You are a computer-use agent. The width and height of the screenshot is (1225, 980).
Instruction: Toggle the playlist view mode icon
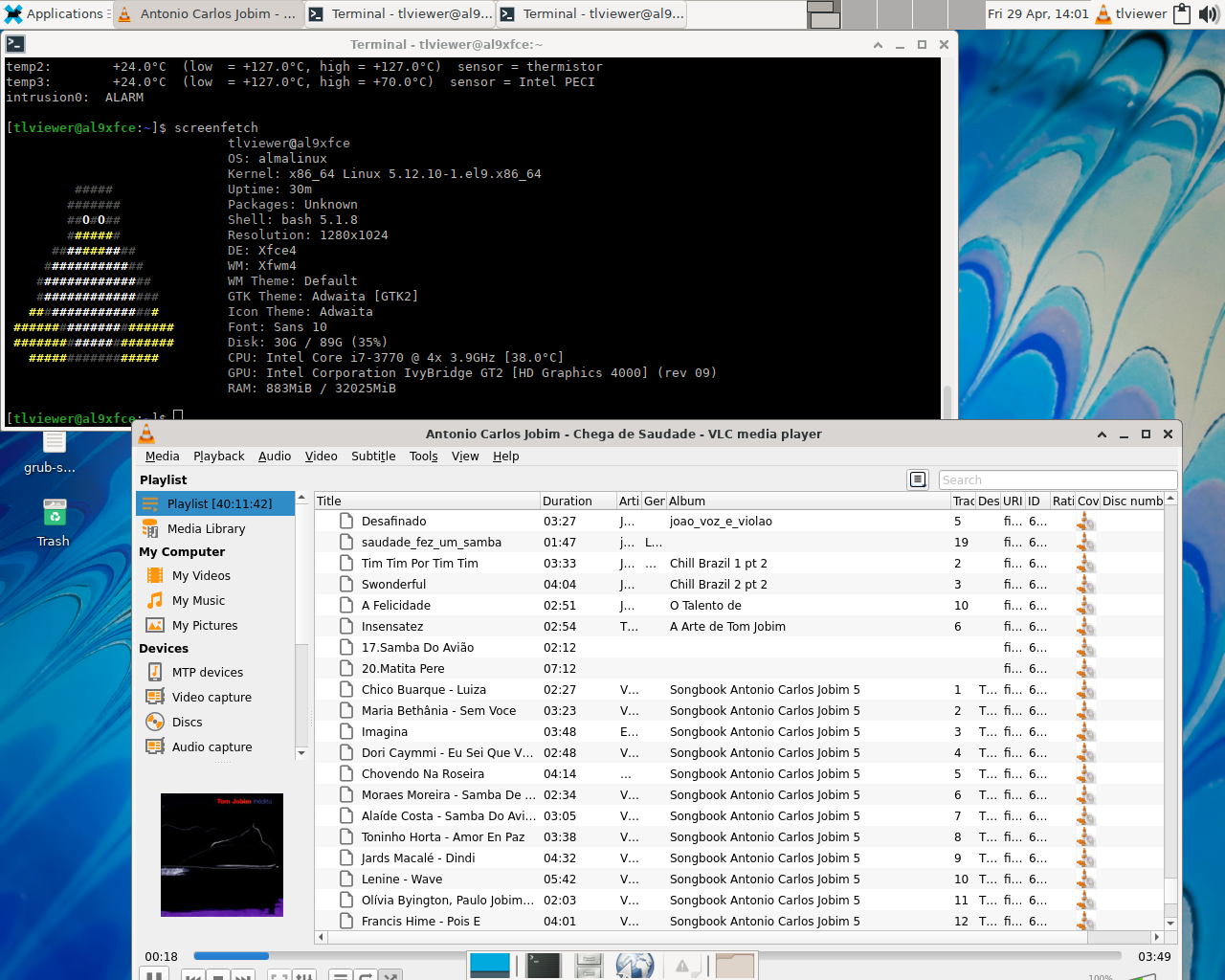click(x=918, y=479)
